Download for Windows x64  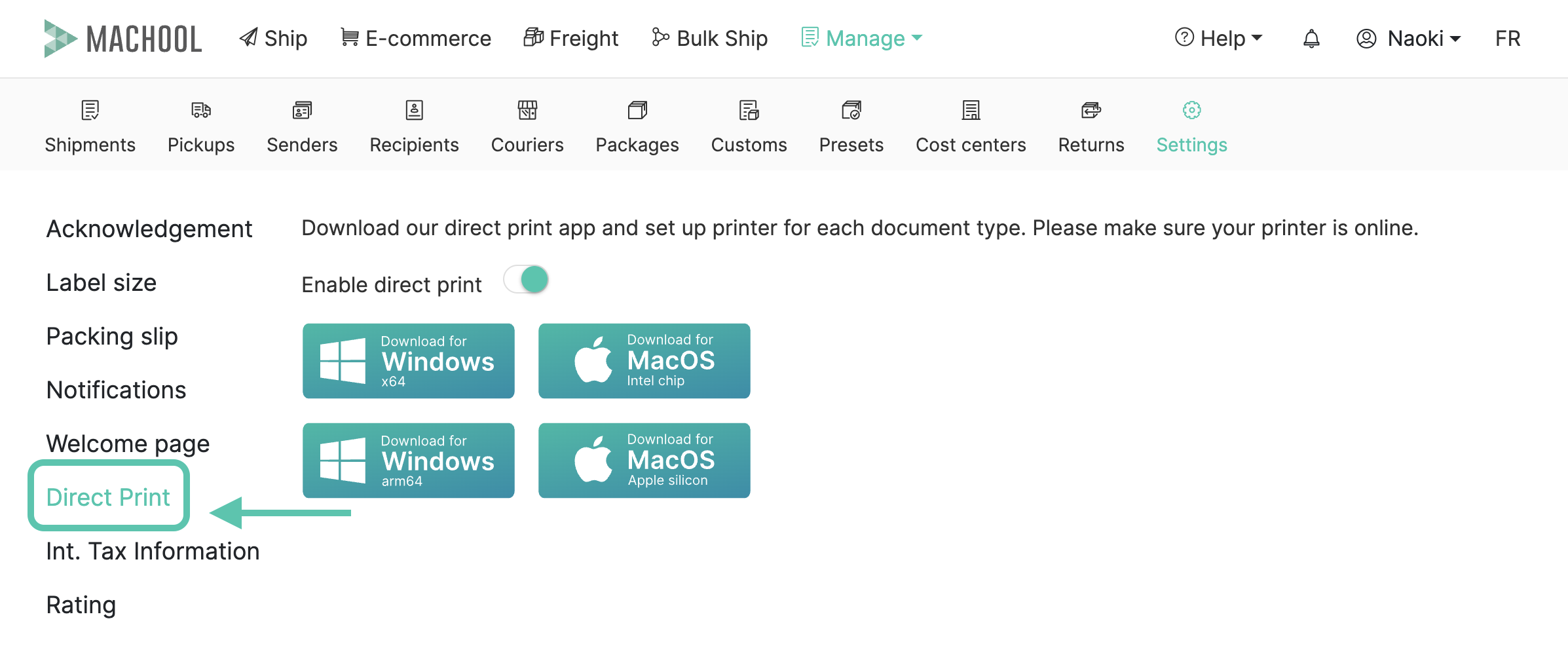[x=409, y=361]
